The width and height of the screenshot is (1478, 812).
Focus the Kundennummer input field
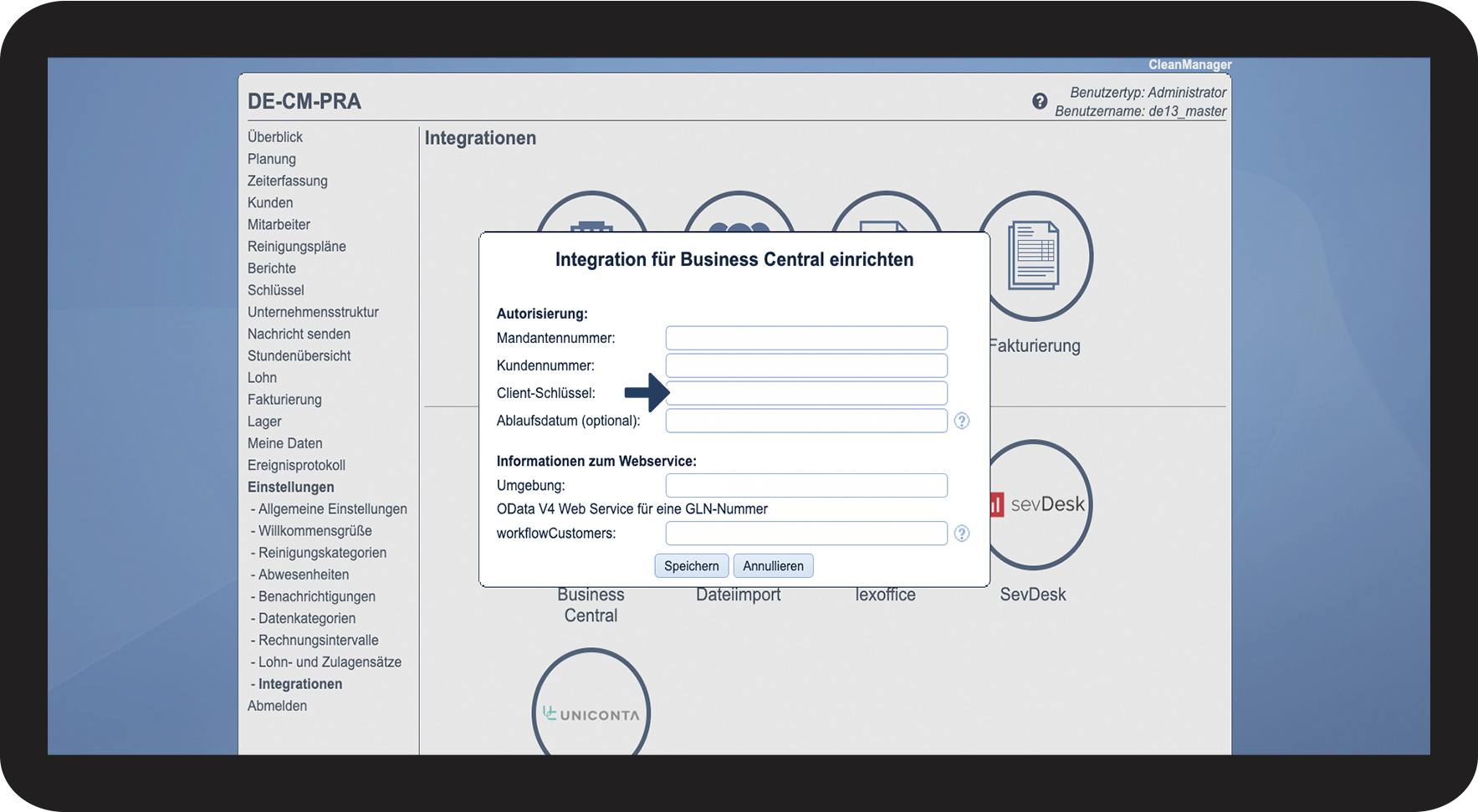[806, 365]
